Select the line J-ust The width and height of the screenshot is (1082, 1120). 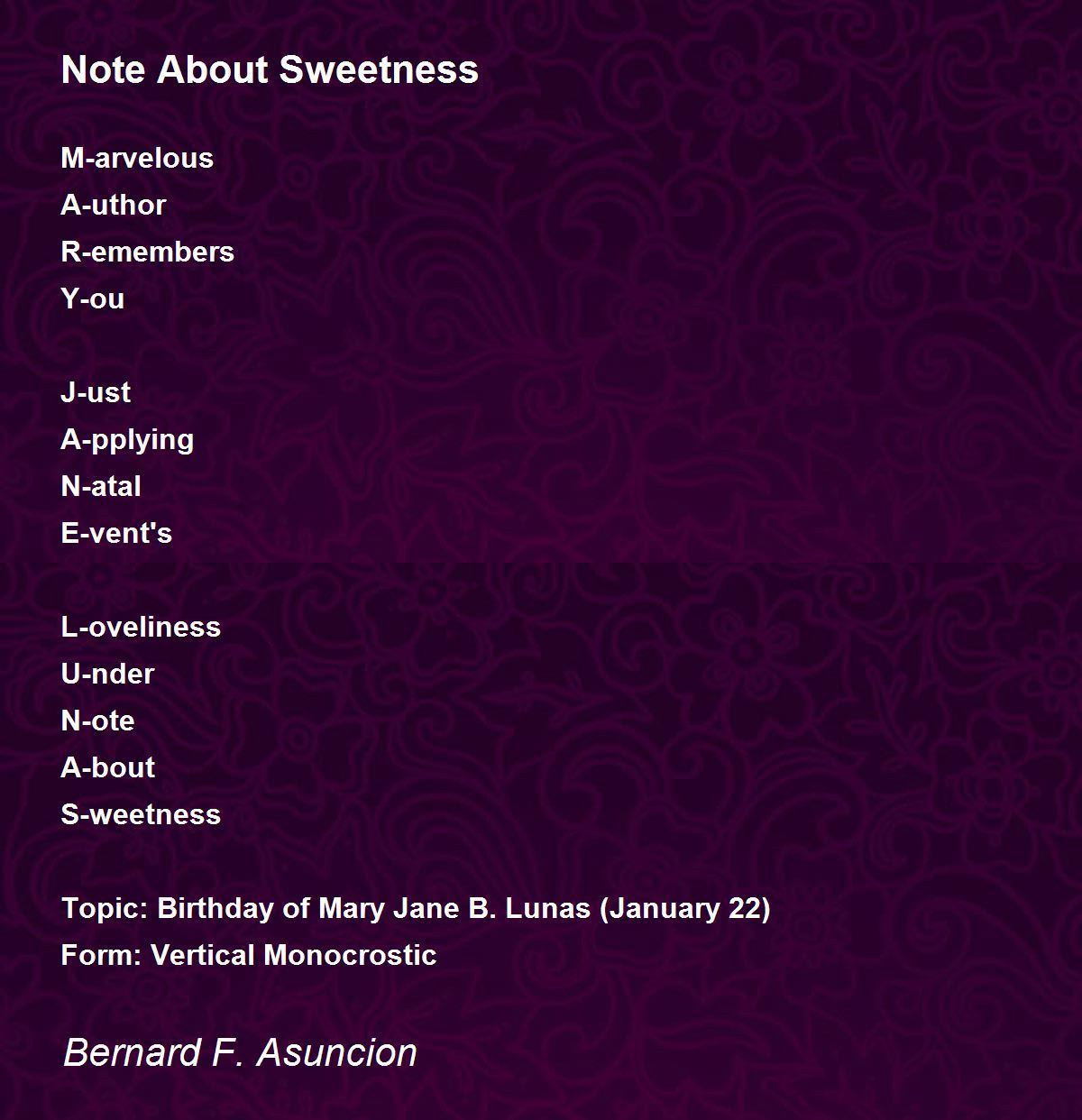(x=96, y=392)
